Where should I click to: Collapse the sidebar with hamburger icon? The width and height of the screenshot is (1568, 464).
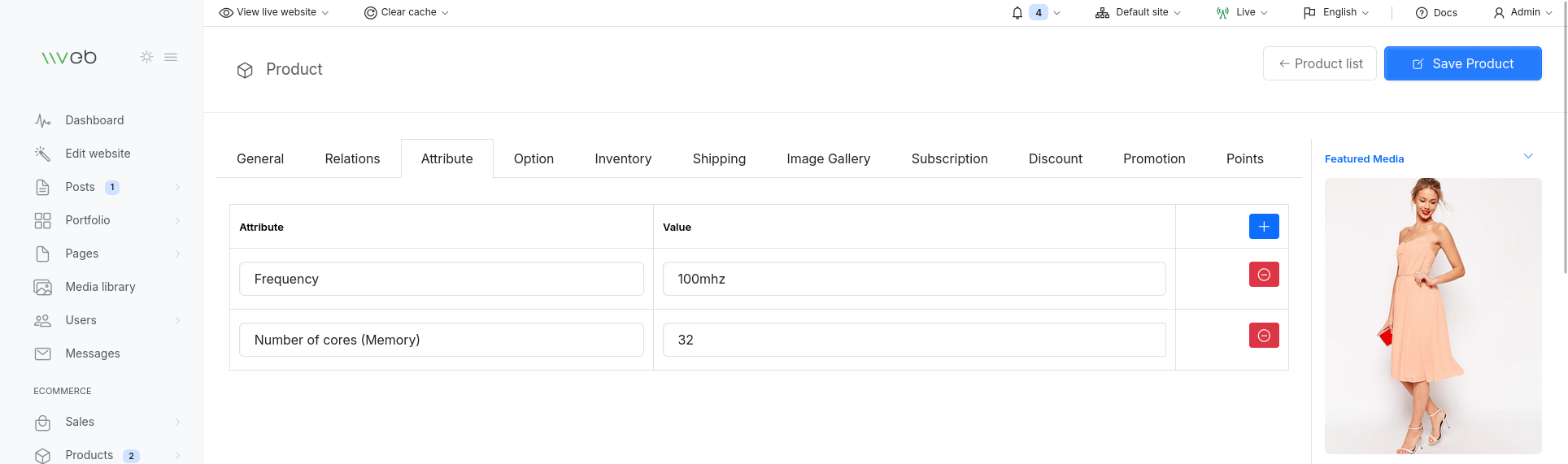[x=171, y=57]
